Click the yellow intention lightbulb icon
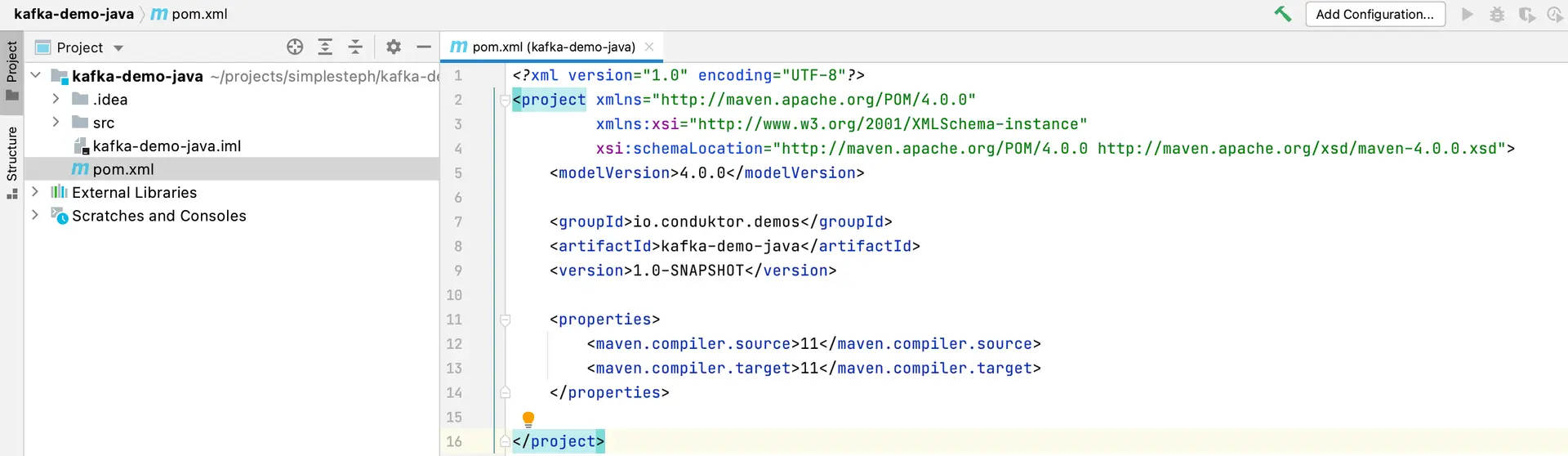This screenshot has height=456, width=1568. (x=528, y=419)
